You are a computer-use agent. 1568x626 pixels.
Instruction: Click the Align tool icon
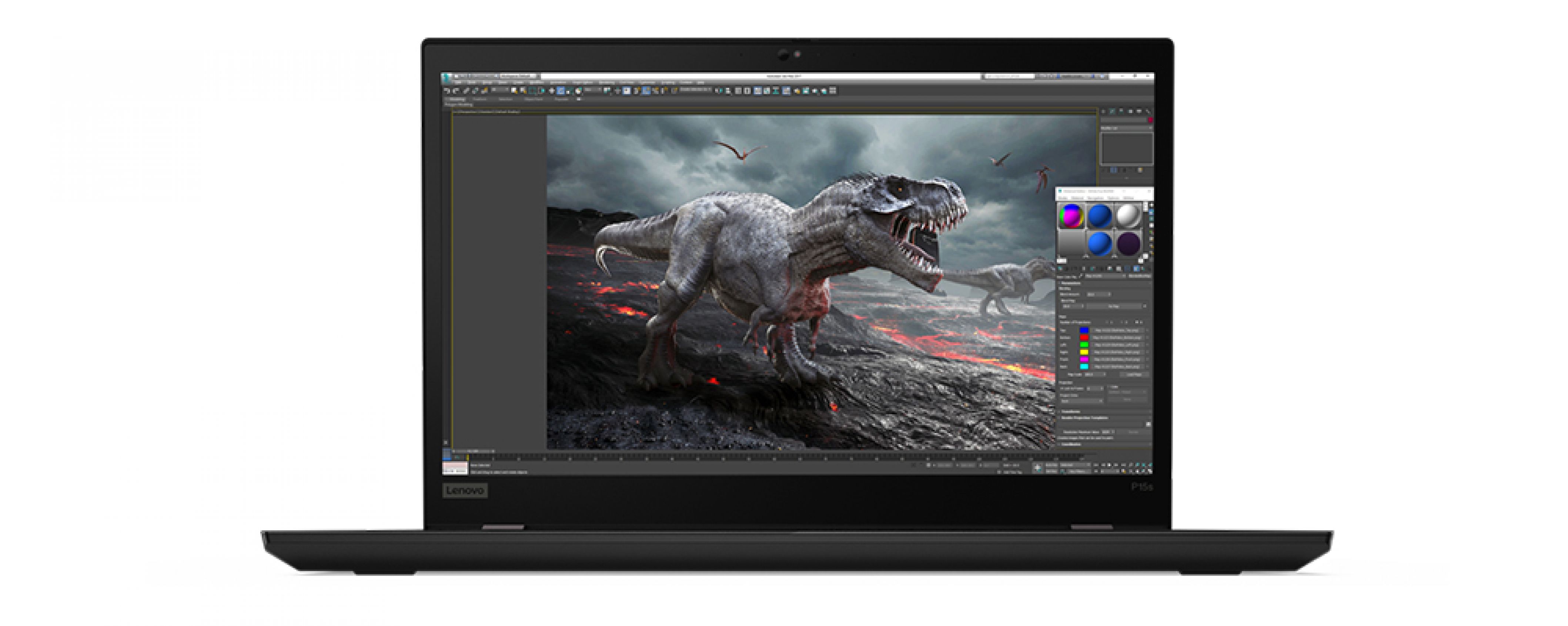[x=728, y=91]
